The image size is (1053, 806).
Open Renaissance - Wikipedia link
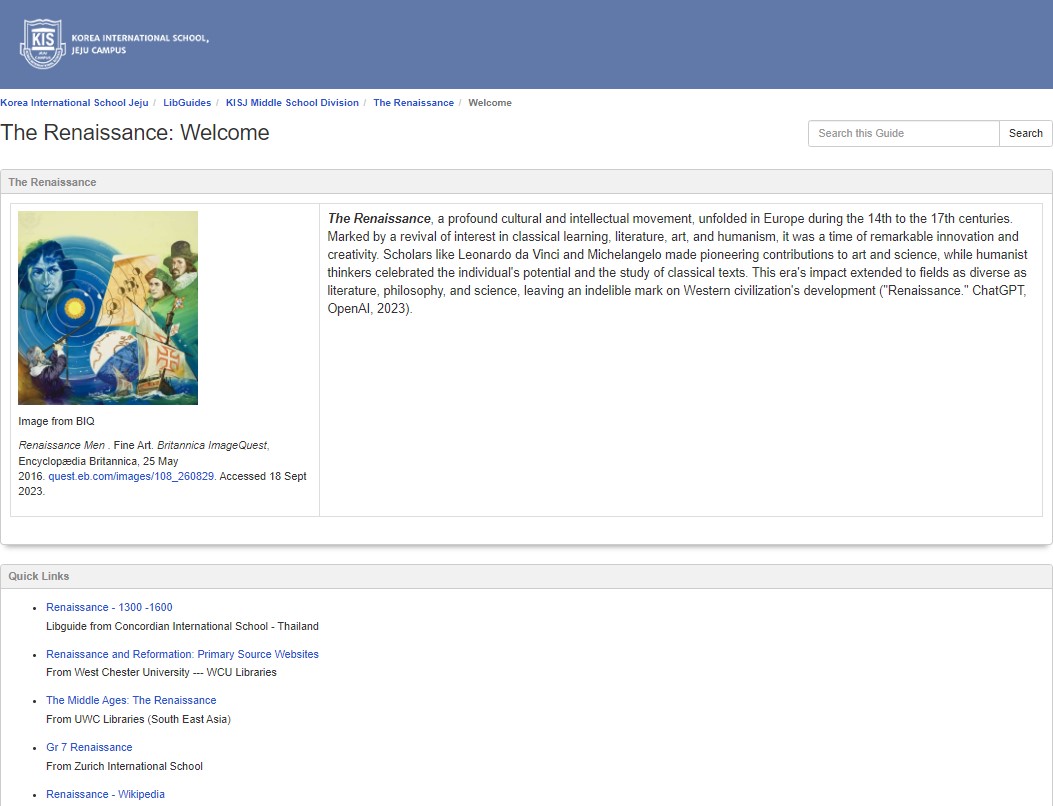[105, 795]
